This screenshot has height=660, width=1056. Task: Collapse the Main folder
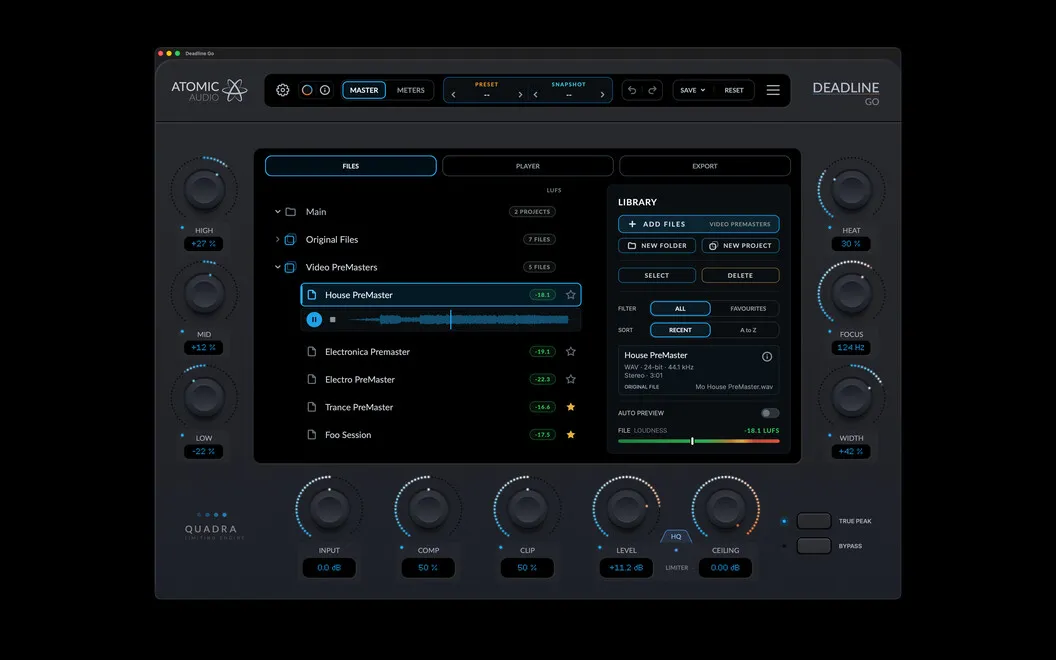[277, 211]
